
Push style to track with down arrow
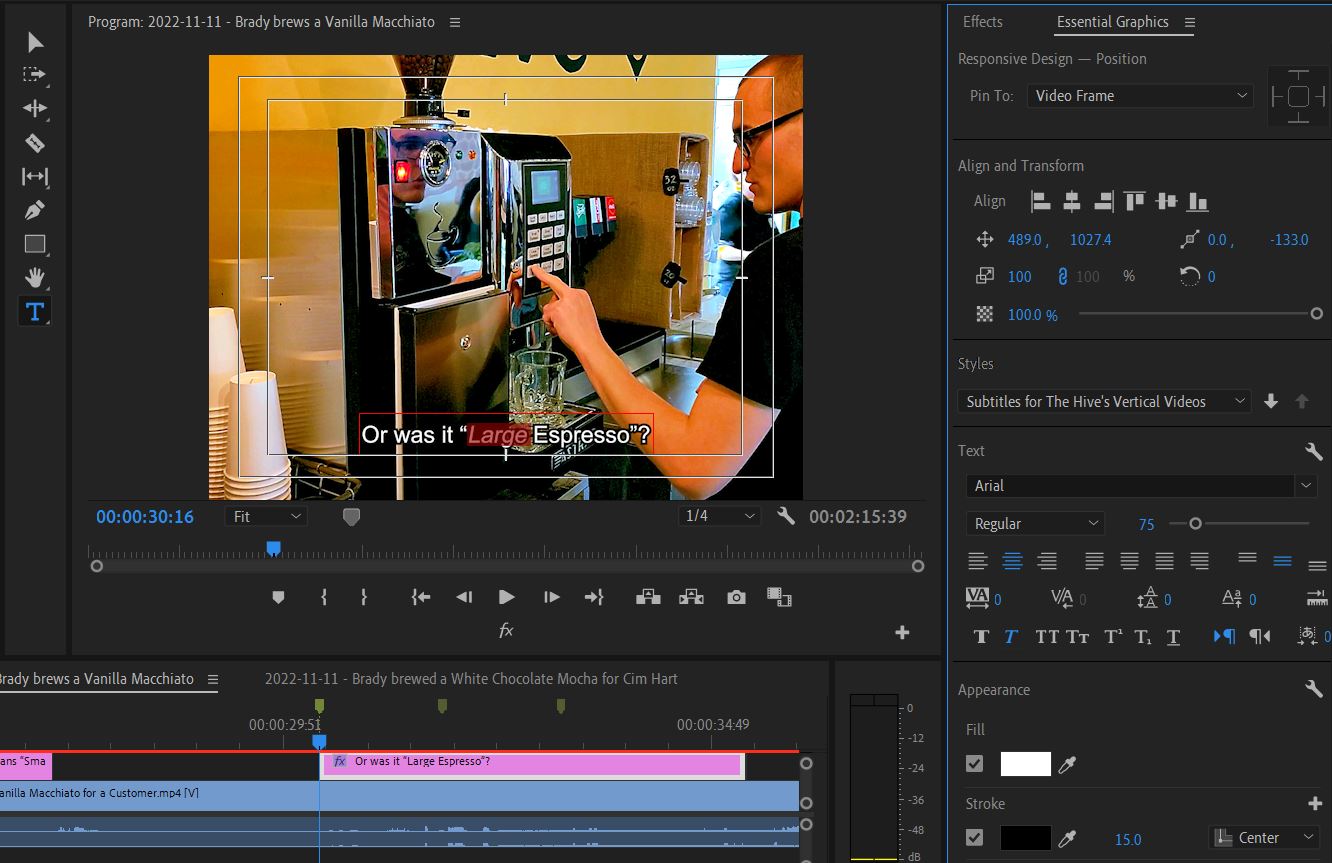[1271, 401]
